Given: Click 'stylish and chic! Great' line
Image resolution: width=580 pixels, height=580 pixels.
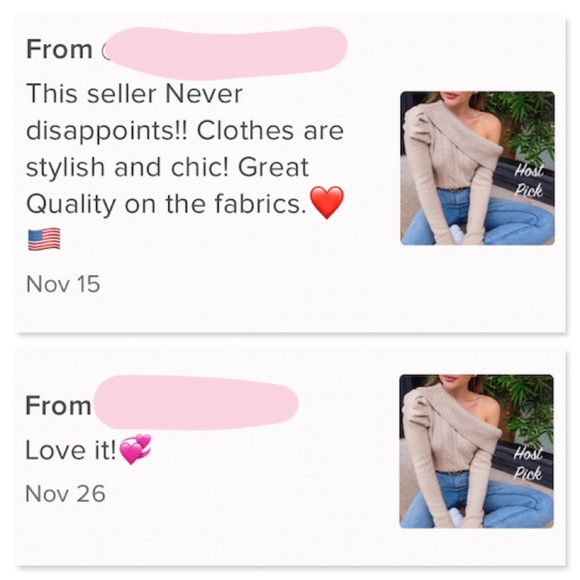Looking at the screenshot, I should (x=168, y=167).
